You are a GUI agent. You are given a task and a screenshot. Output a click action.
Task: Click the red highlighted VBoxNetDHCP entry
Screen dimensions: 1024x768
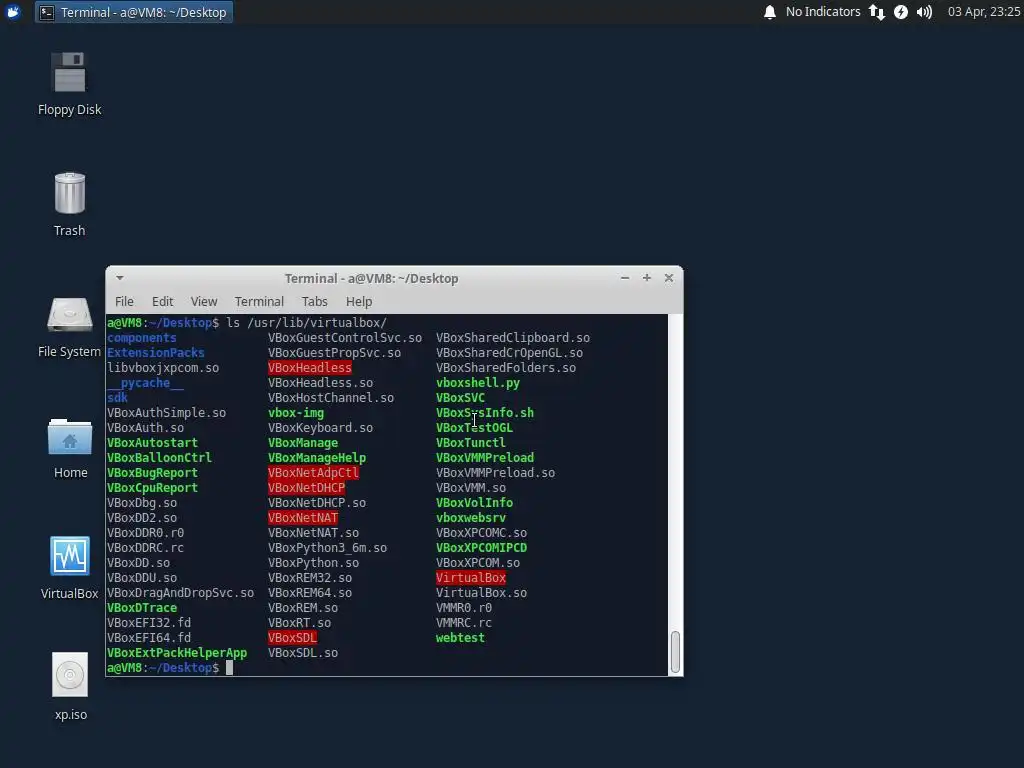pyautogui.click(x=306, y=488)
